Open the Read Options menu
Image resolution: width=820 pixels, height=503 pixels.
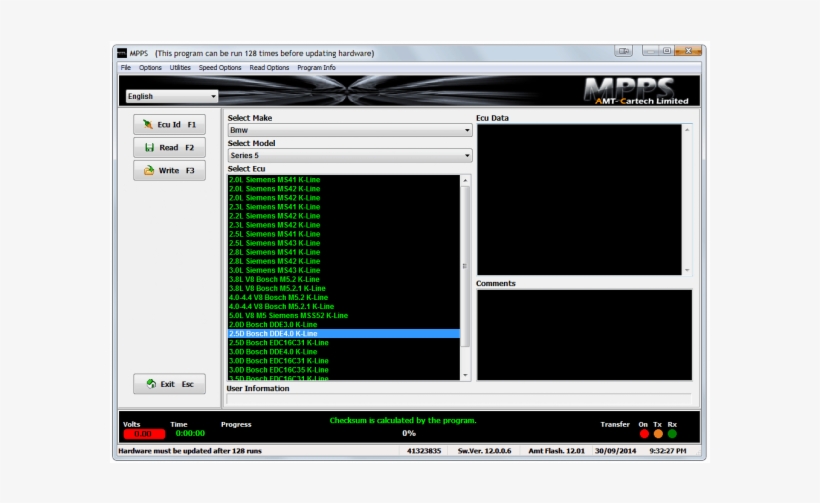[269, 68]
